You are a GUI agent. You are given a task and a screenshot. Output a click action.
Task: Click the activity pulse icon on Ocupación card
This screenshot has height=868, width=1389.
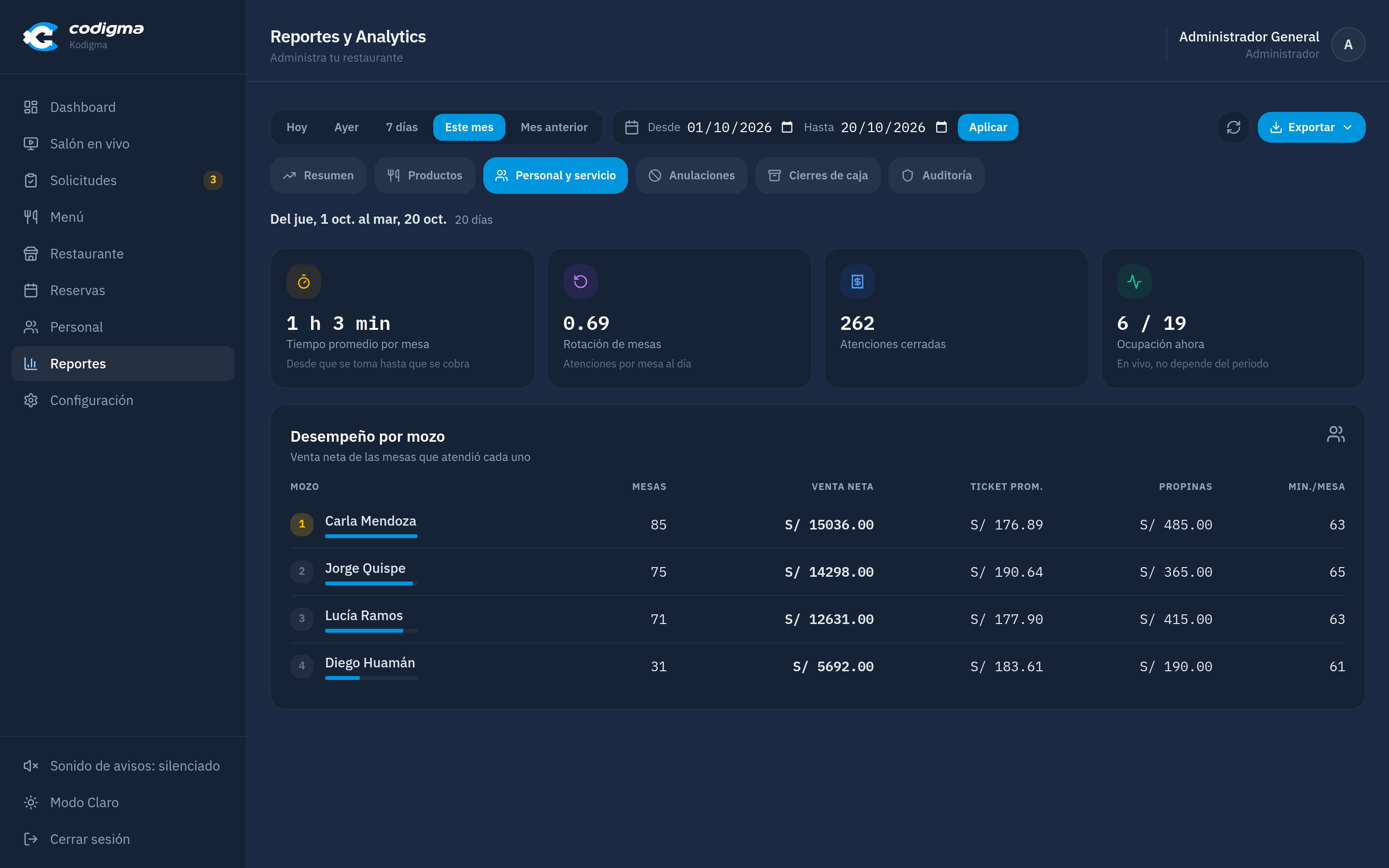(1134, 282)
